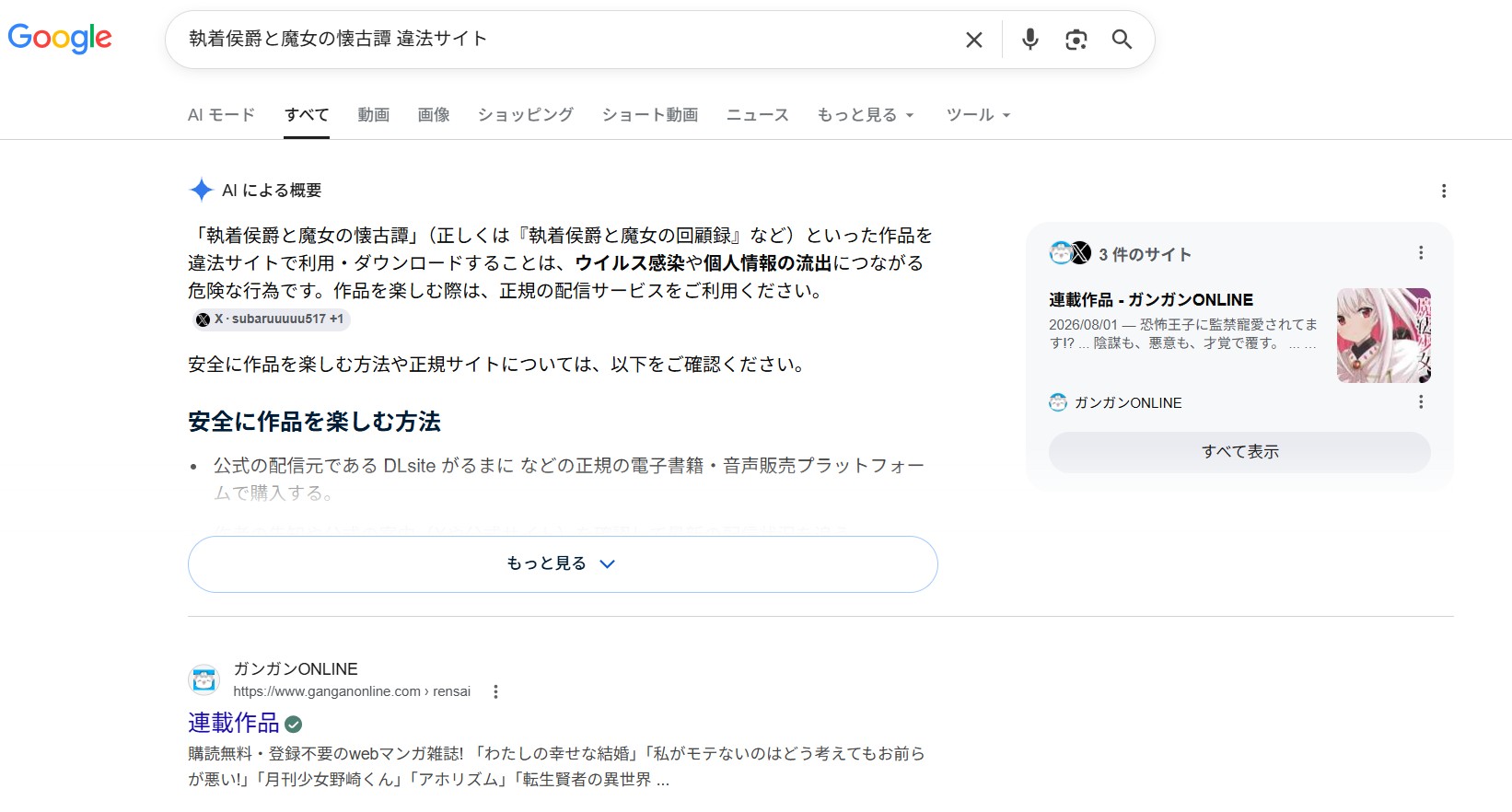Click the X source icon in sites panel
The width and height of the screenshot is (1512, 812).
1081,253
